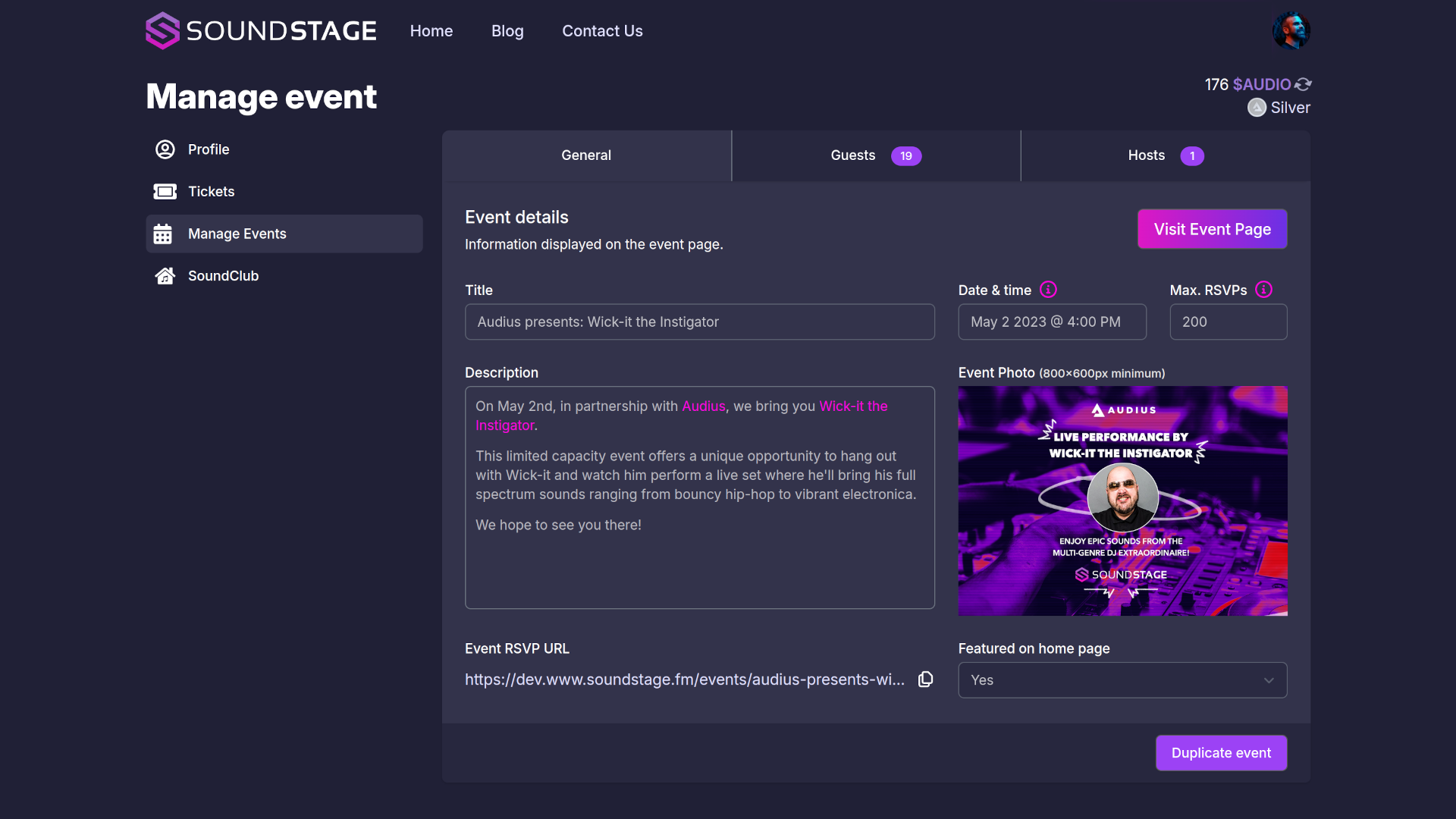Click the Guests count badge 19
The width and height of the screenshot is (1456, 819).
coord(906,156)
